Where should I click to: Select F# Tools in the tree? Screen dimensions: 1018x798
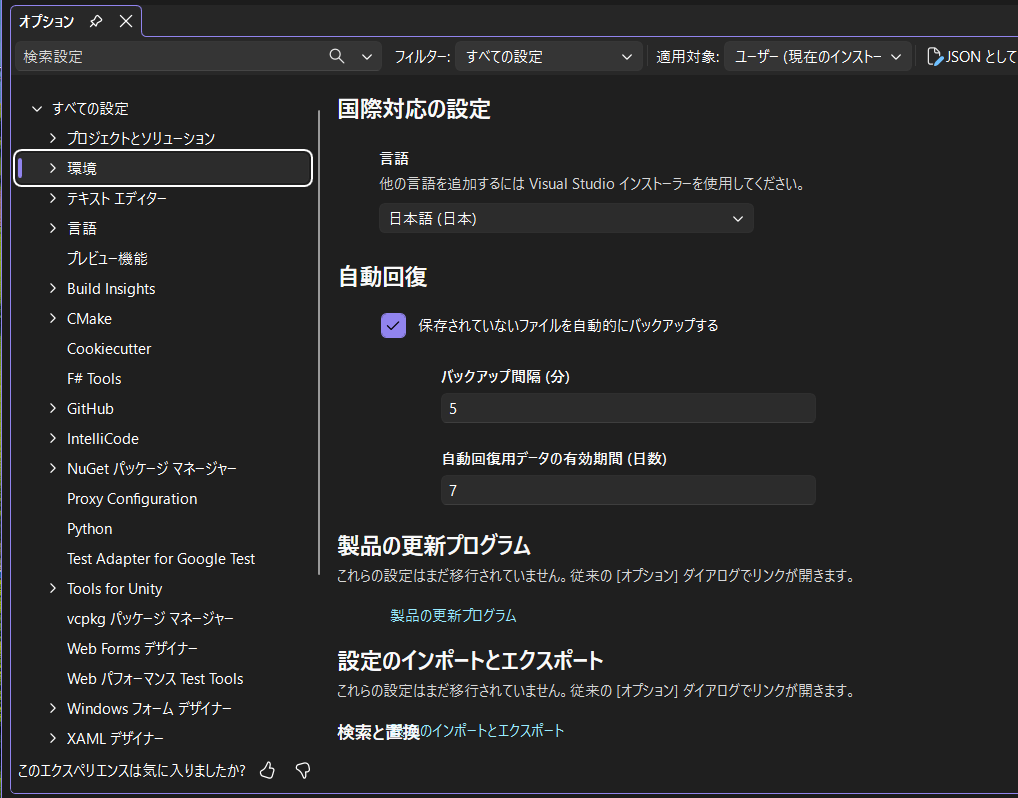(94, 379)
